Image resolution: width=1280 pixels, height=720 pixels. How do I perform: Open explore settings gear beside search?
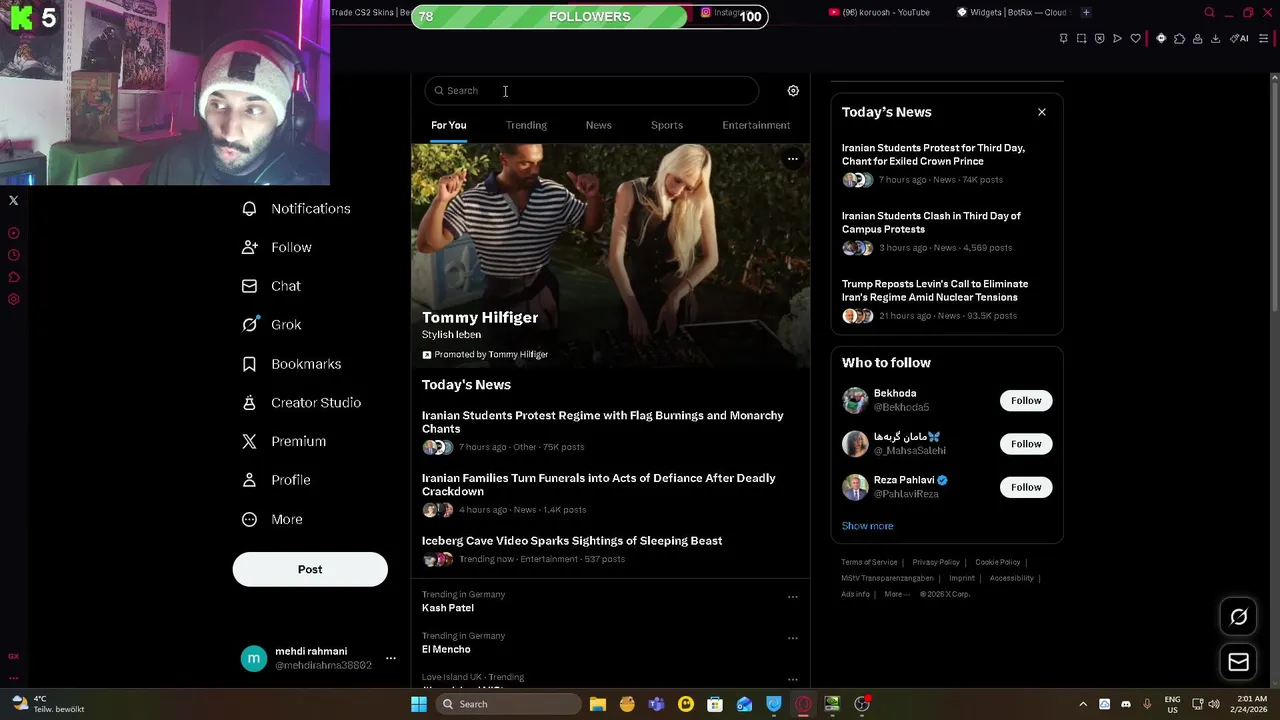coord(793,91)
